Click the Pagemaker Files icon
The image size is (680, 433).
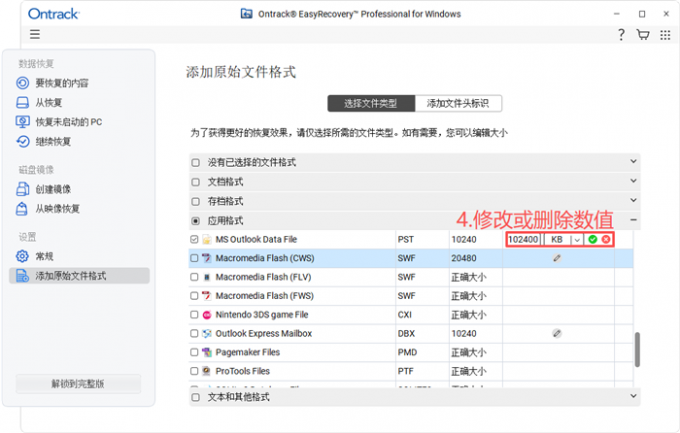[x=207, y=352]
